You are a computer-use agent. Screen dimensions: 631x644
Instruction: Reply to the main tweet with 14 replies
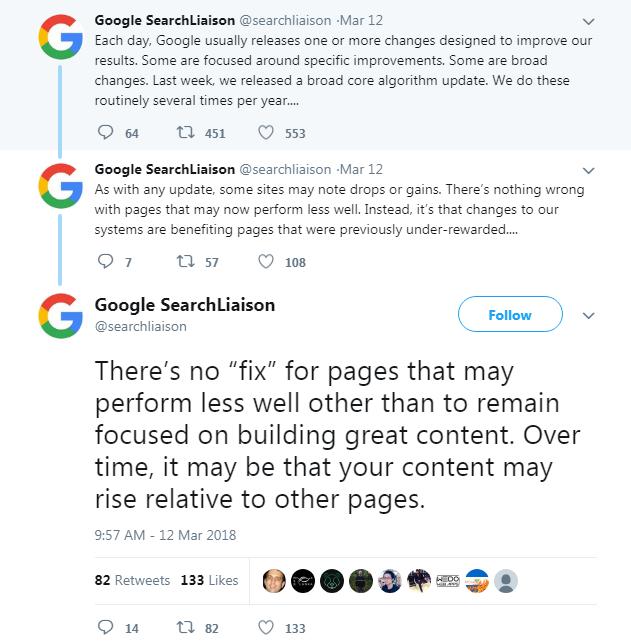pos(106,628)
